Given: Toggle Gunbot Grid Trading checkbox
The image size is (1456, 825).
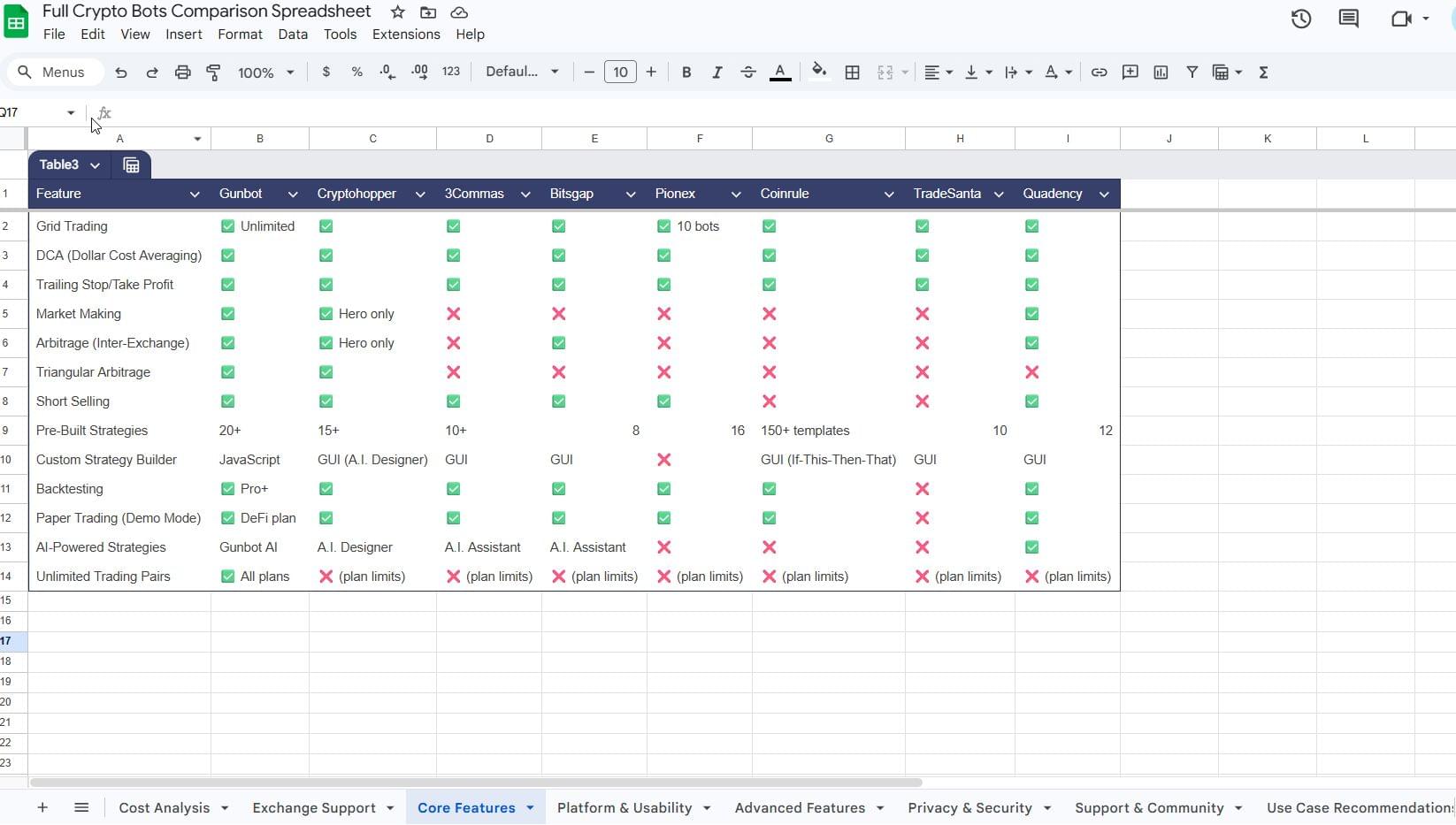Looking at the screenshot, I should [228, 226].
